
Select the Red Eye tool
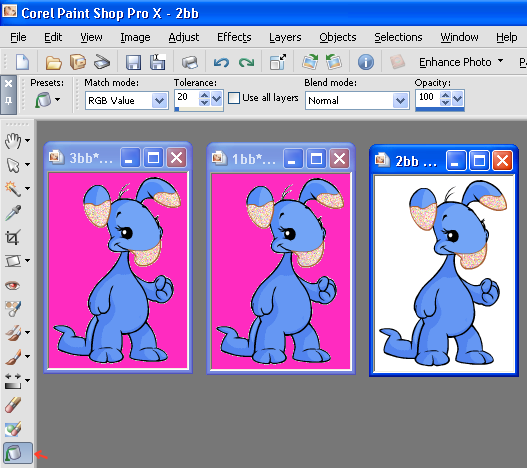(x=13, y=285)
